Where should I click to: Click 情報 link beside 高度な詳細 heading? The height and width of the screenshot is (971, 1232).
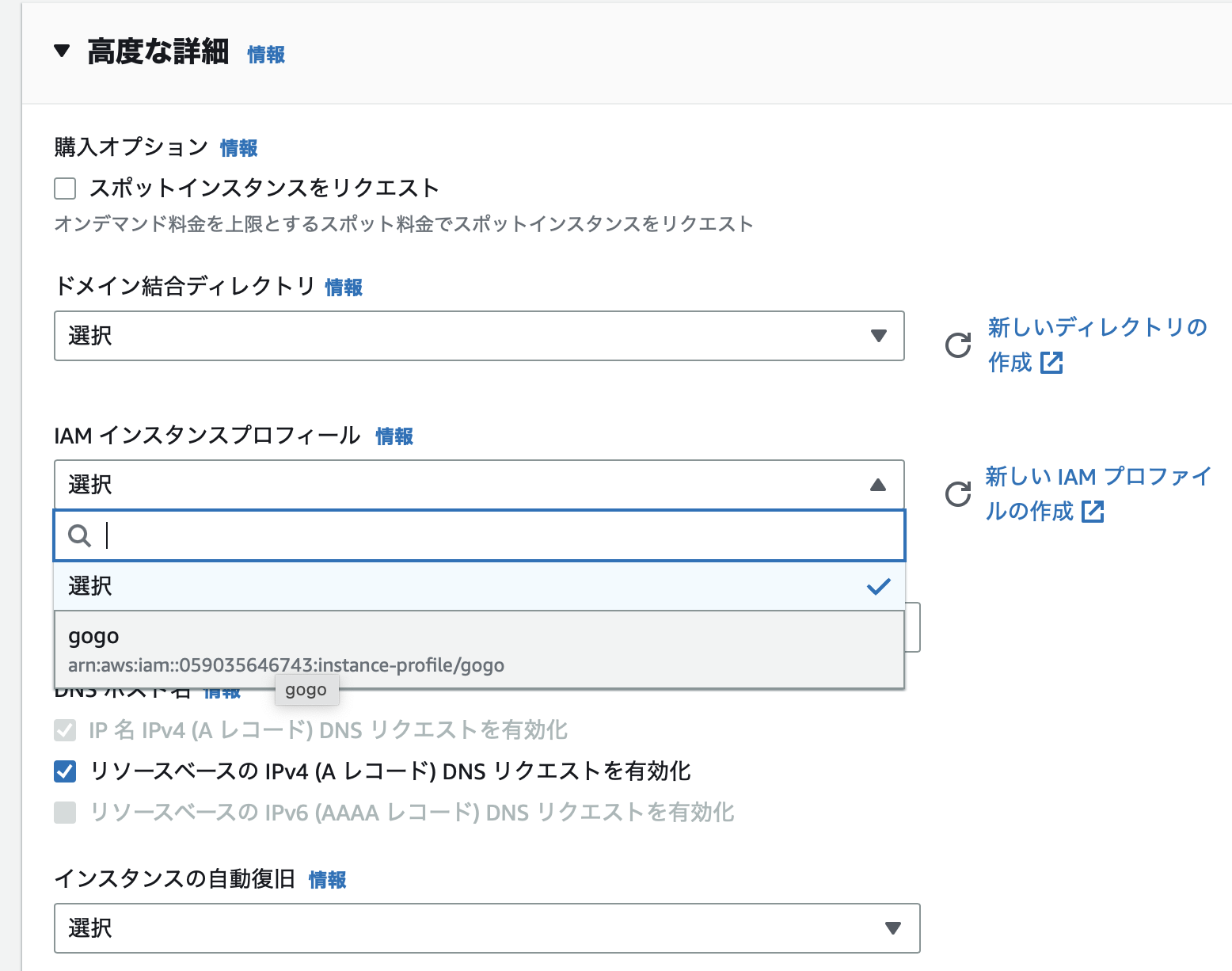click(x=266, y=55)
